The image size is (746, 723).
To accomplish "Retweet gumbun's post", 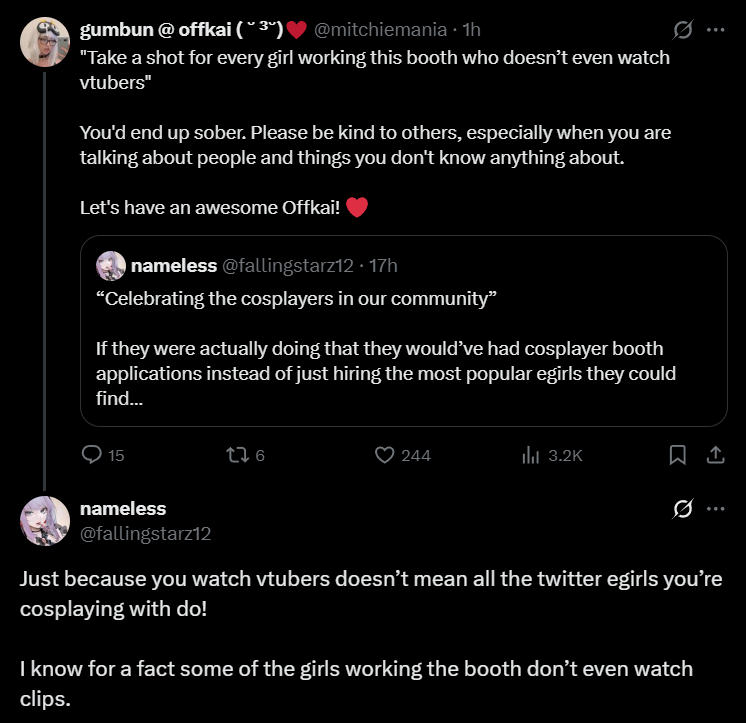I will coord(238,455).
